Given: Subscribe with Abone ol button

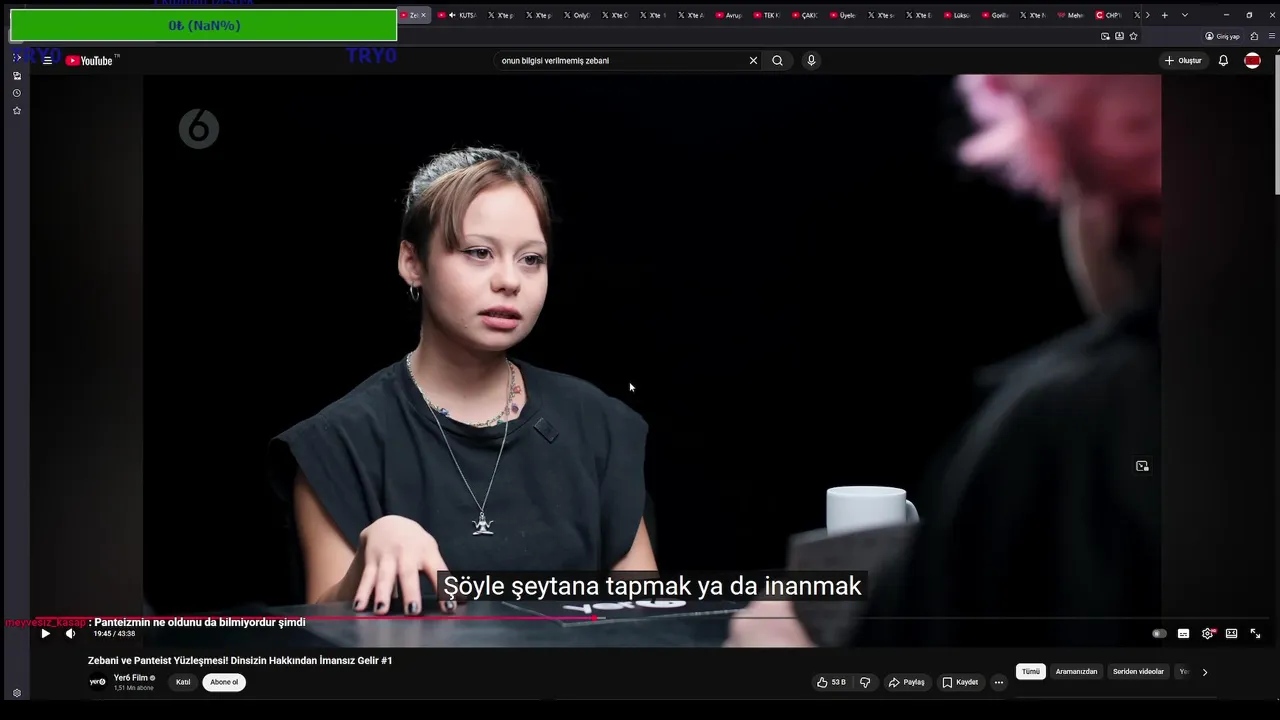Looking at the screenshot, I should click(224, 682).
